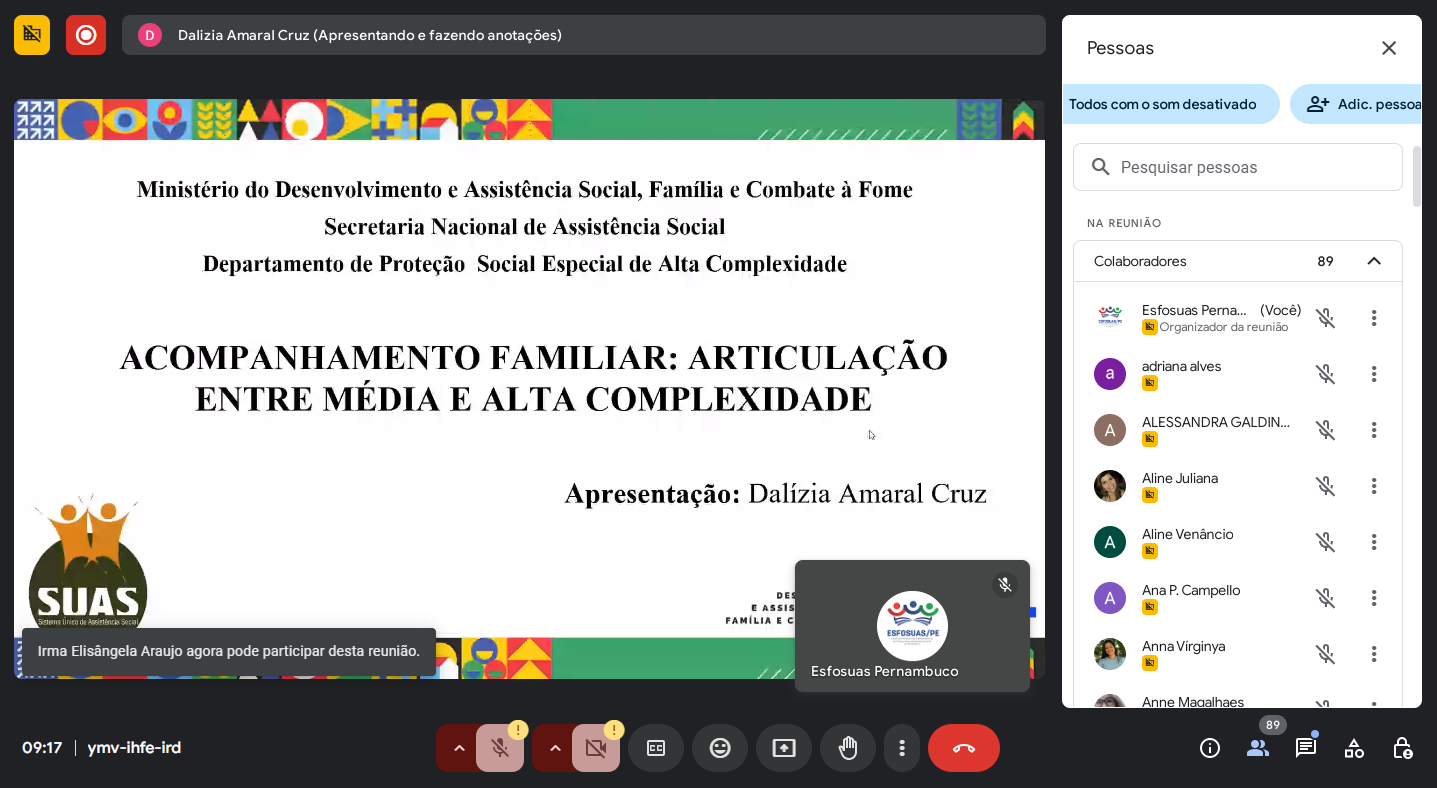The width and height of the screenshot is (1437, 788).
Task: Open the activities icon
Action: coord(1354,748)
